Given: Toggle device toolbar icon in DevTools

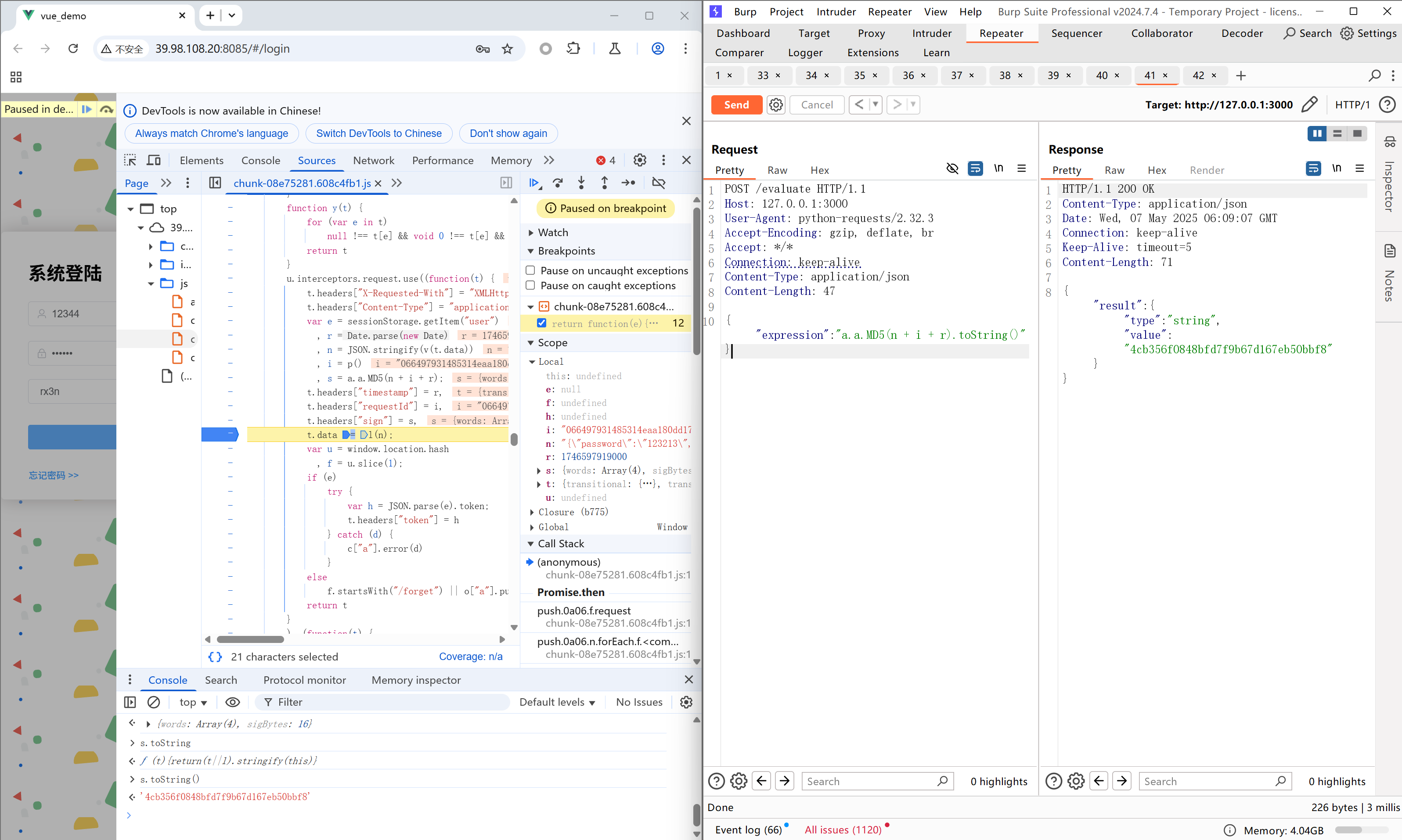Looking at the screenshot, I should (x=153, y=160).
